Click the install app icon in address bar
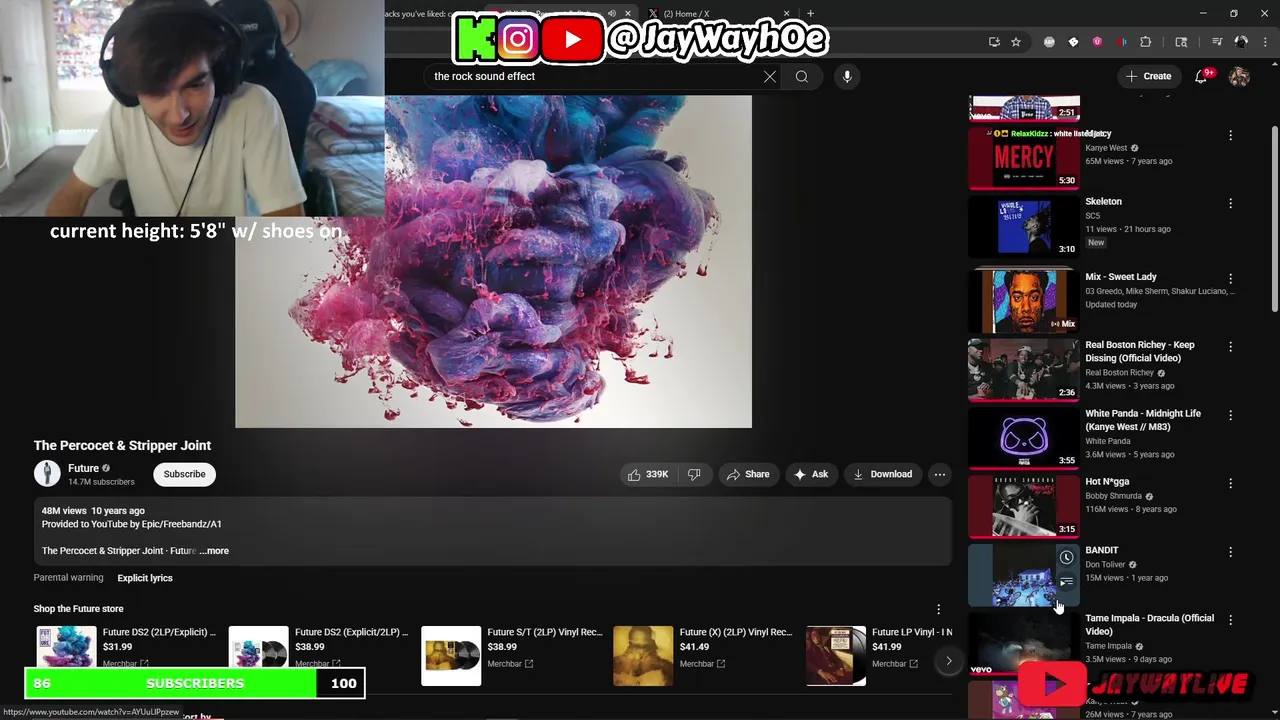Image resolution: width=1280 pixels, height=720 pixels. pyautogui.click(x=994, y=42)
